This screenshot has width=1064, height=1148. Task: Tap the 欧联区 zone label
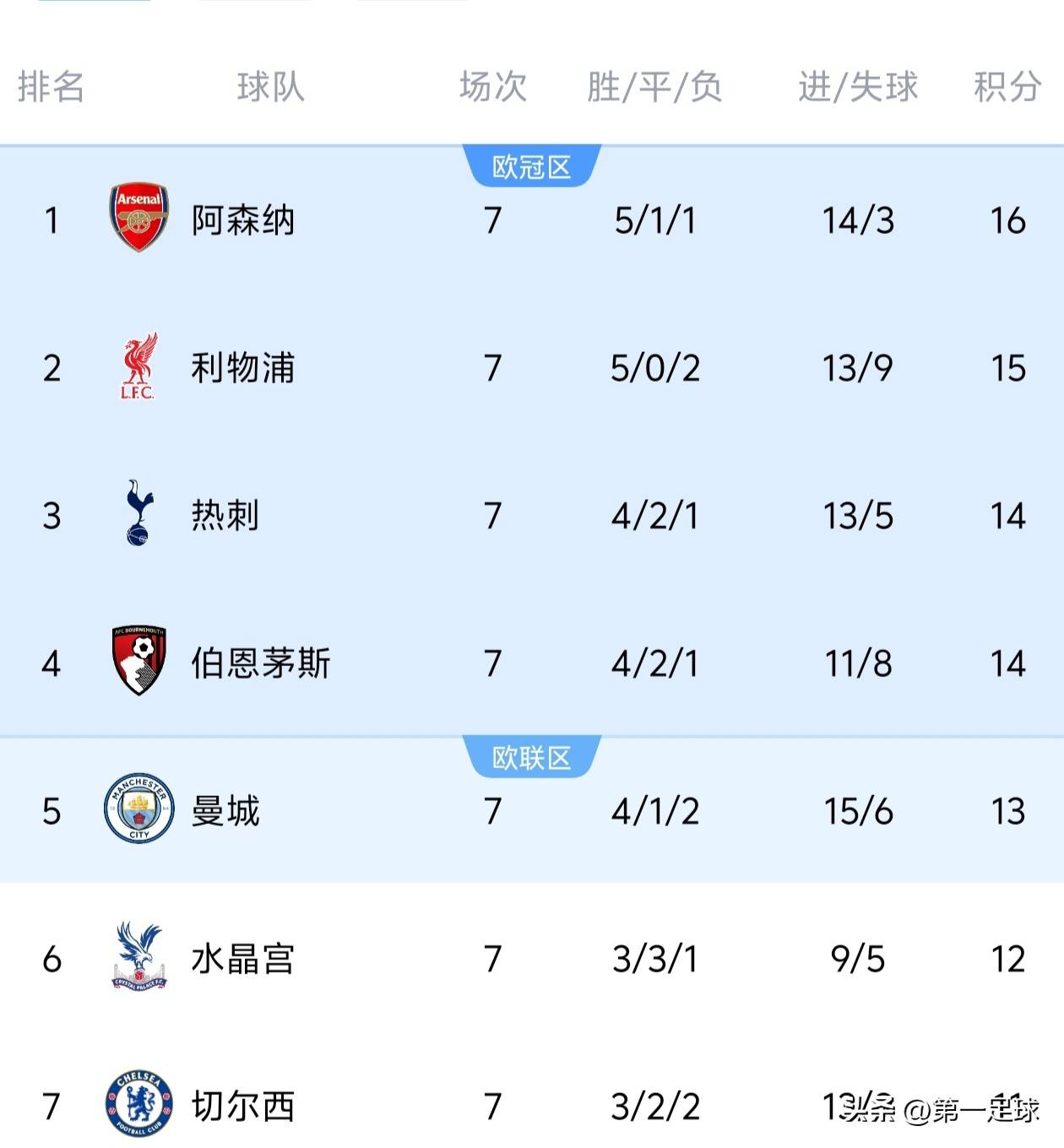[x=532, y=757]
